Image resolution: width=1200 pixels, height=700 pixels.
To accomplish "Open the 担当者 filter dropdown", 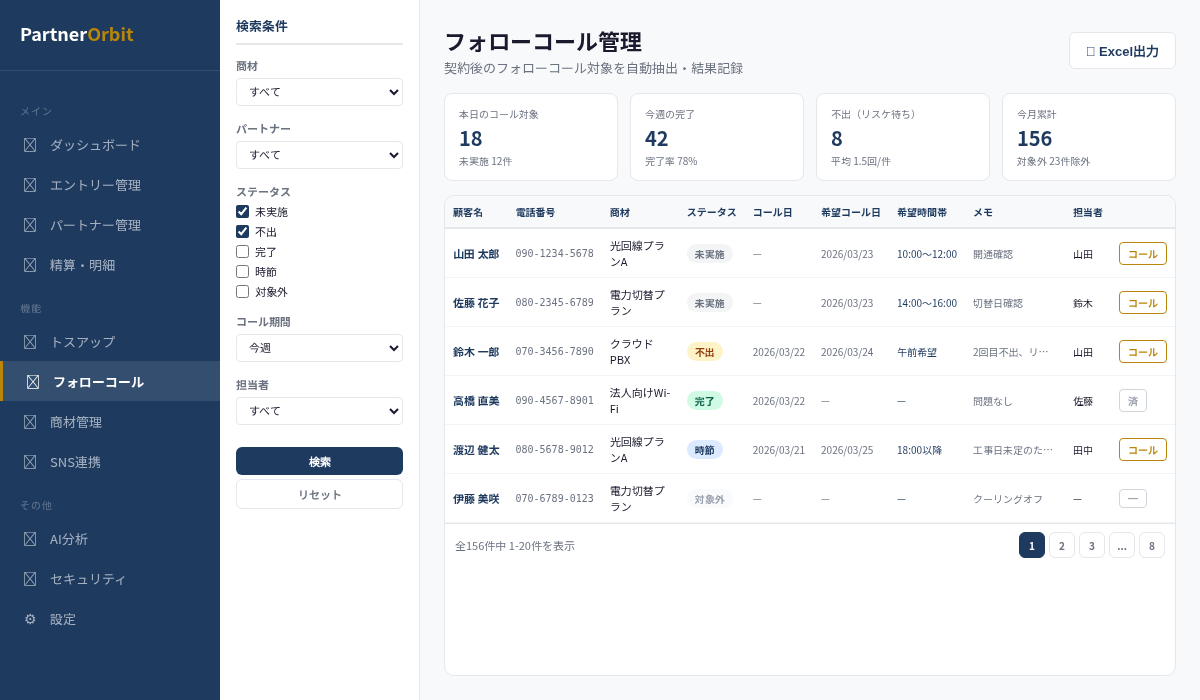I will [x=319, y=411].
